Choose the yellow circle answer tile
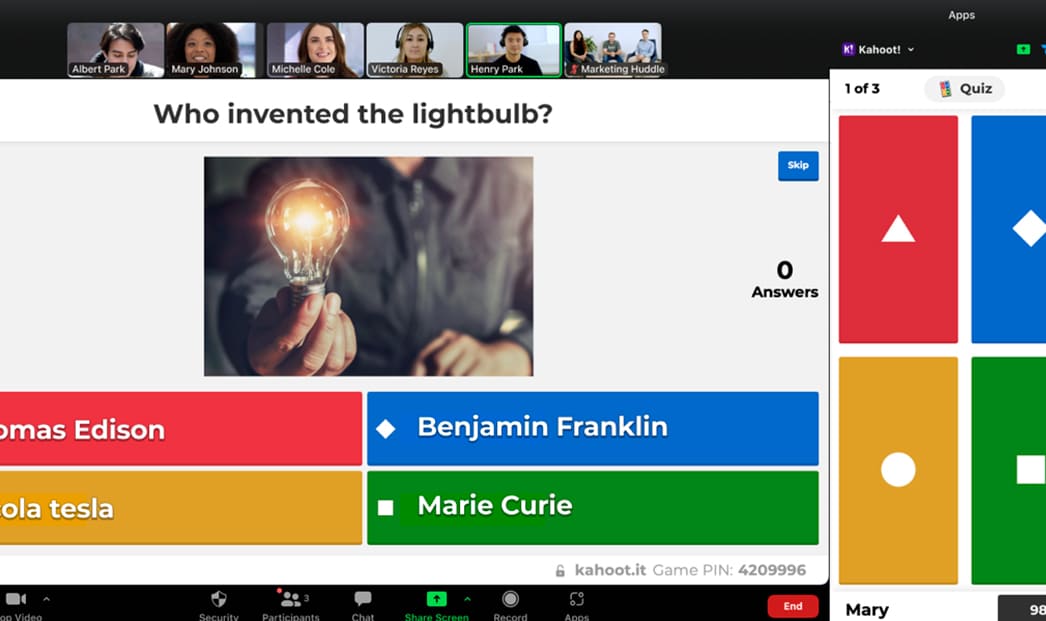Screen dimensions: 1046x621 (x=898, y=470)
